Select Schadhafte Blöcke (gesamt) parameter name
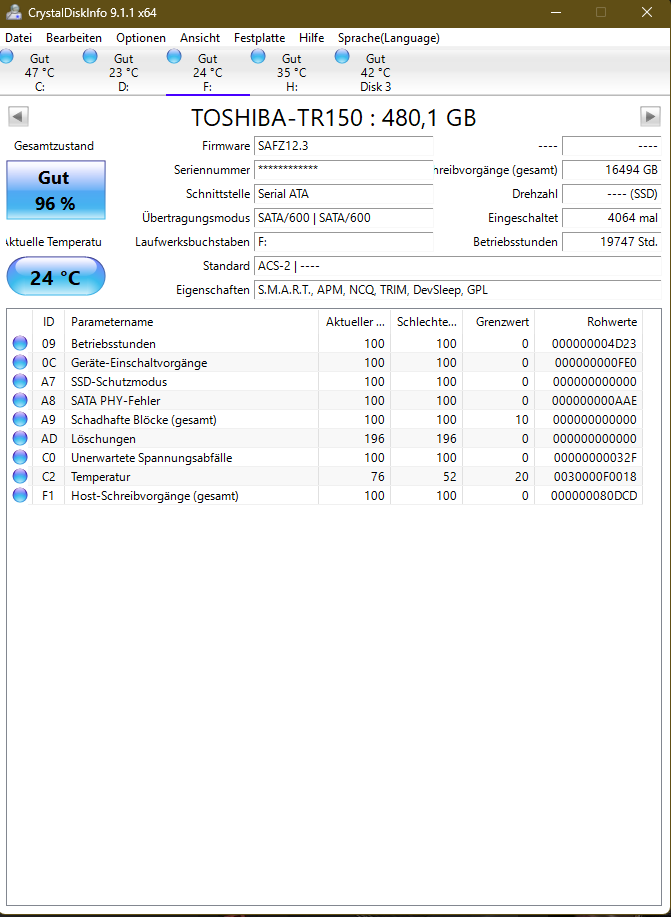 144,420
